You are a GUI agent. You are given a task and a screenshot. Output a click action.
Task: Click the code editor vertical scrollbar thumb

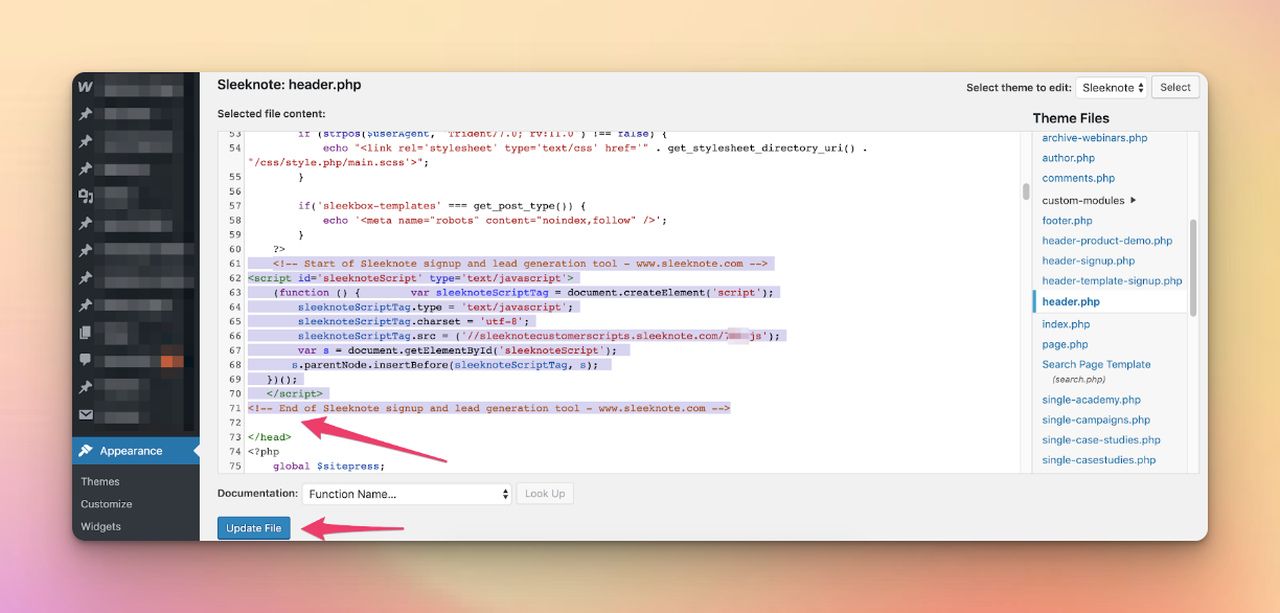1025,192
